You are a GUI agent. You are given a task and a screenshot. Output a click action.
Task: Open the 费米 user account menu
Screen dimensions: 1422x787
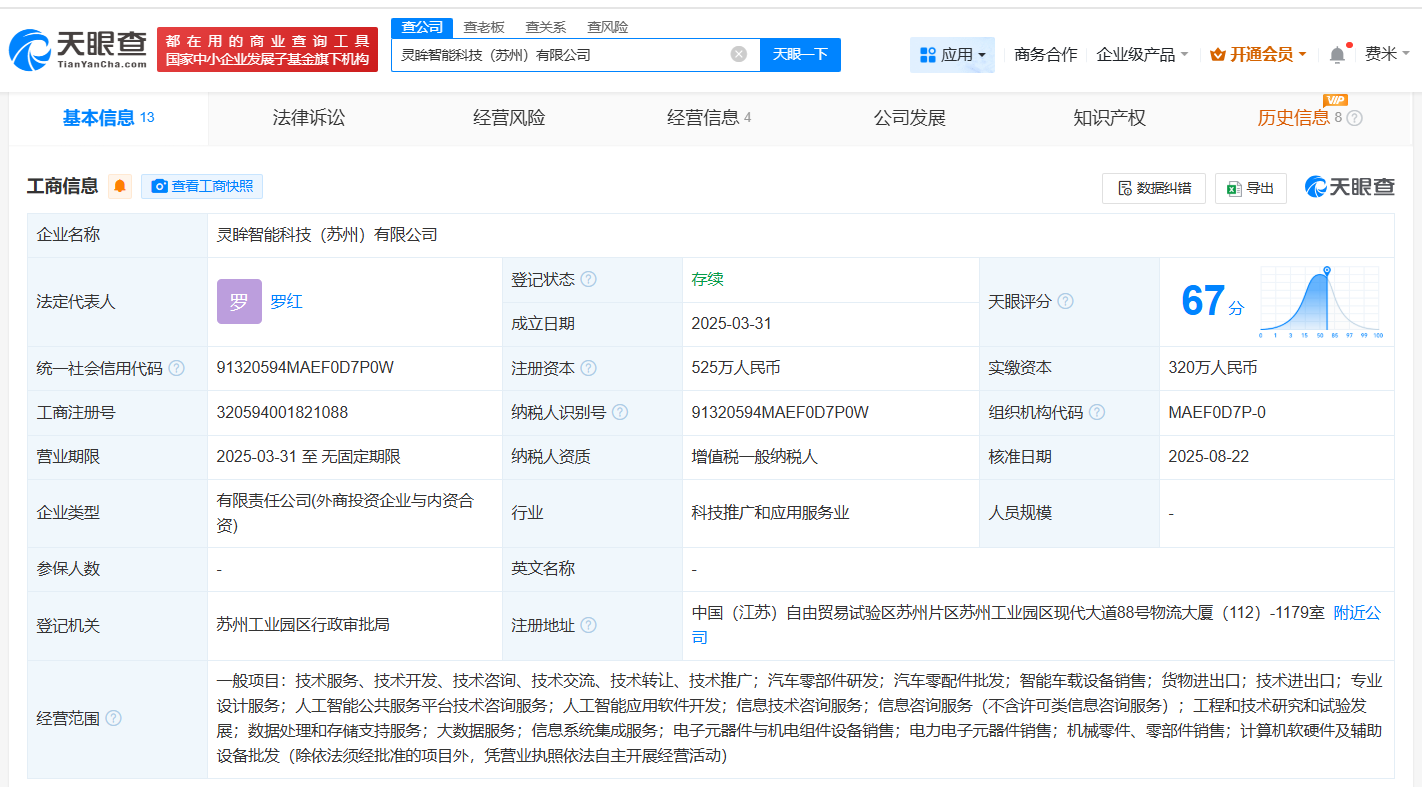[x=1387, y=54]
